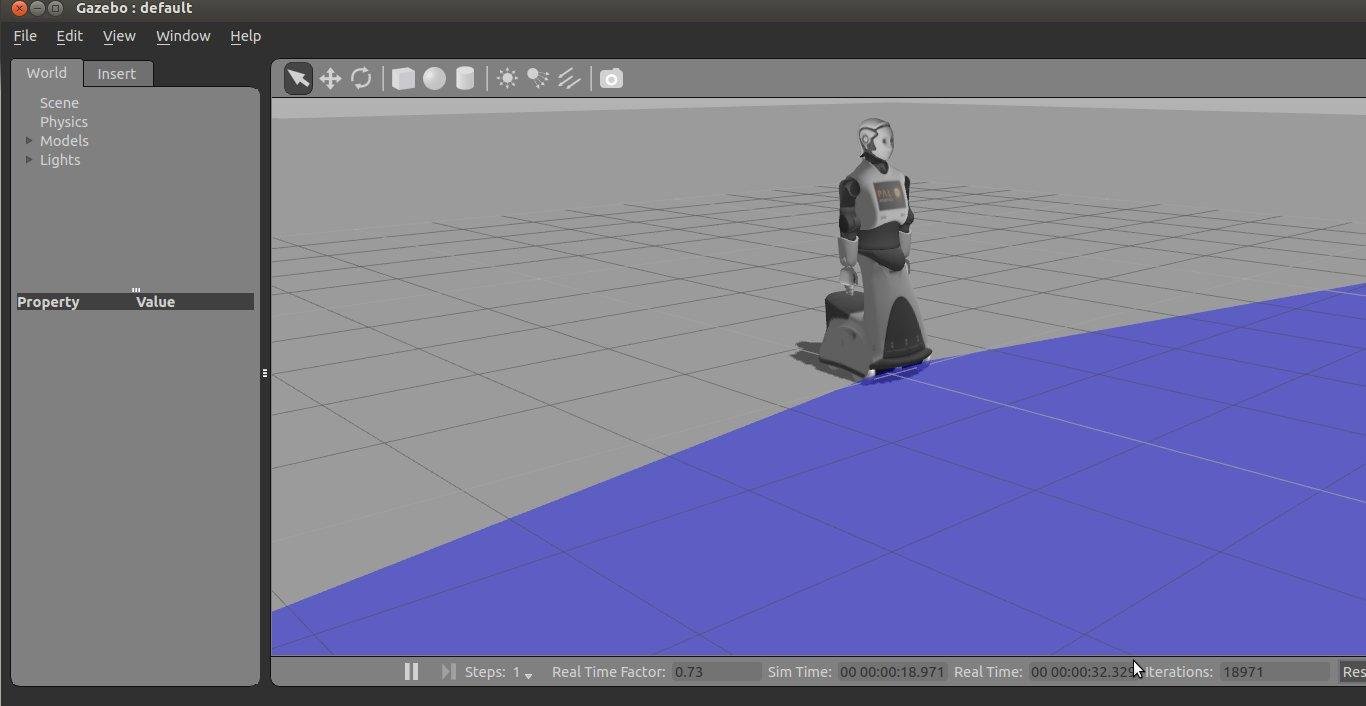The width and height of the screenshot is (1366, 706).
Task: Click the side panel splitter handle
Action: [x=265, y=373]
